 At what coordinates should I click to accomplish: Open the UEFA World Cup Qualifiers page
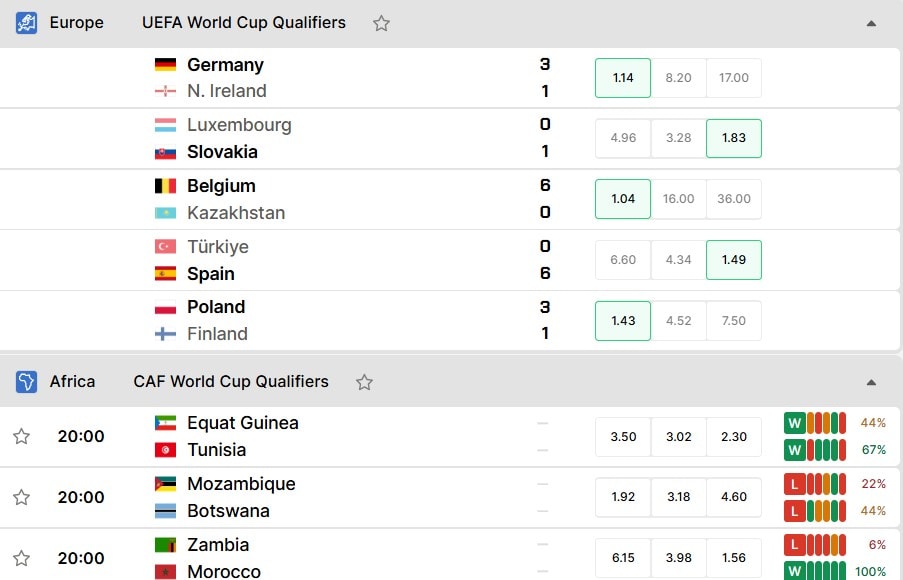click(244, 22)
